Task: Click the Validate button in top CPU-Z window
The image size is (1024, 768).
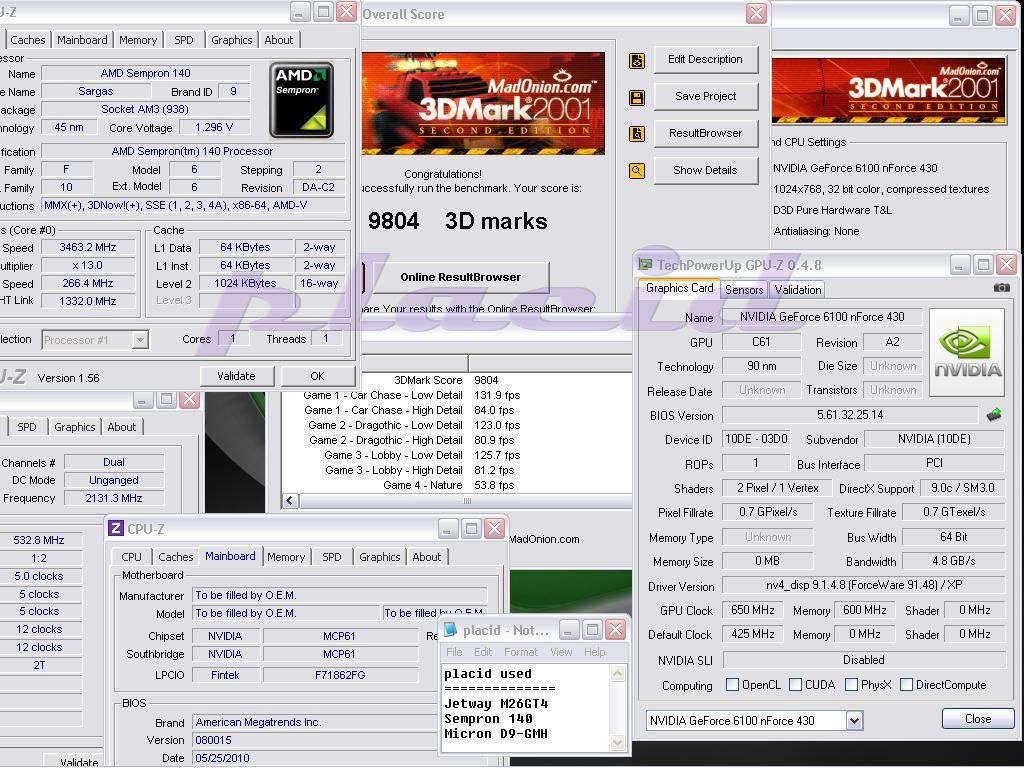Action: (x=236, y=376)
